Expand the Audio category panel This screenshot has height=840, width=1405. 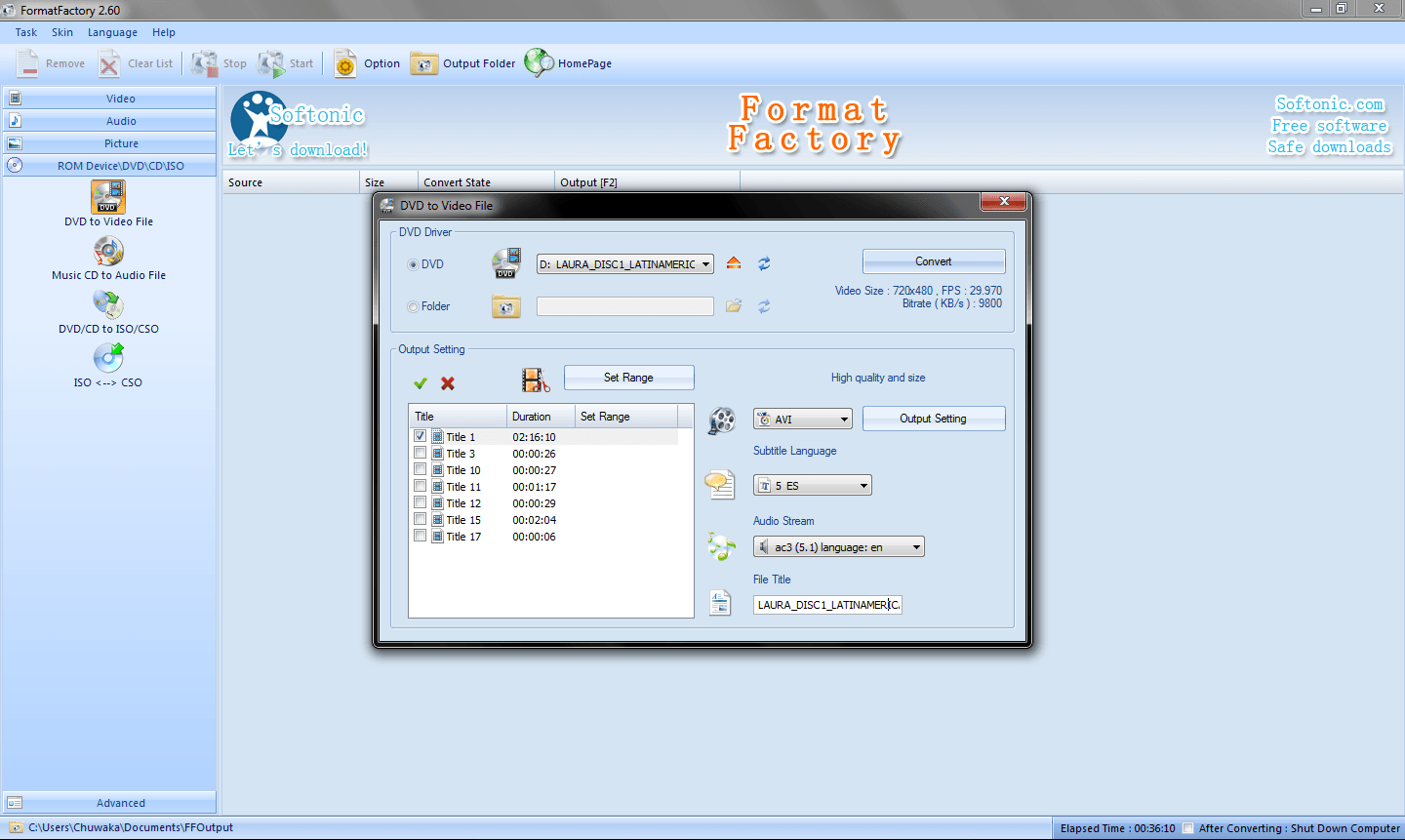(109, 121)
